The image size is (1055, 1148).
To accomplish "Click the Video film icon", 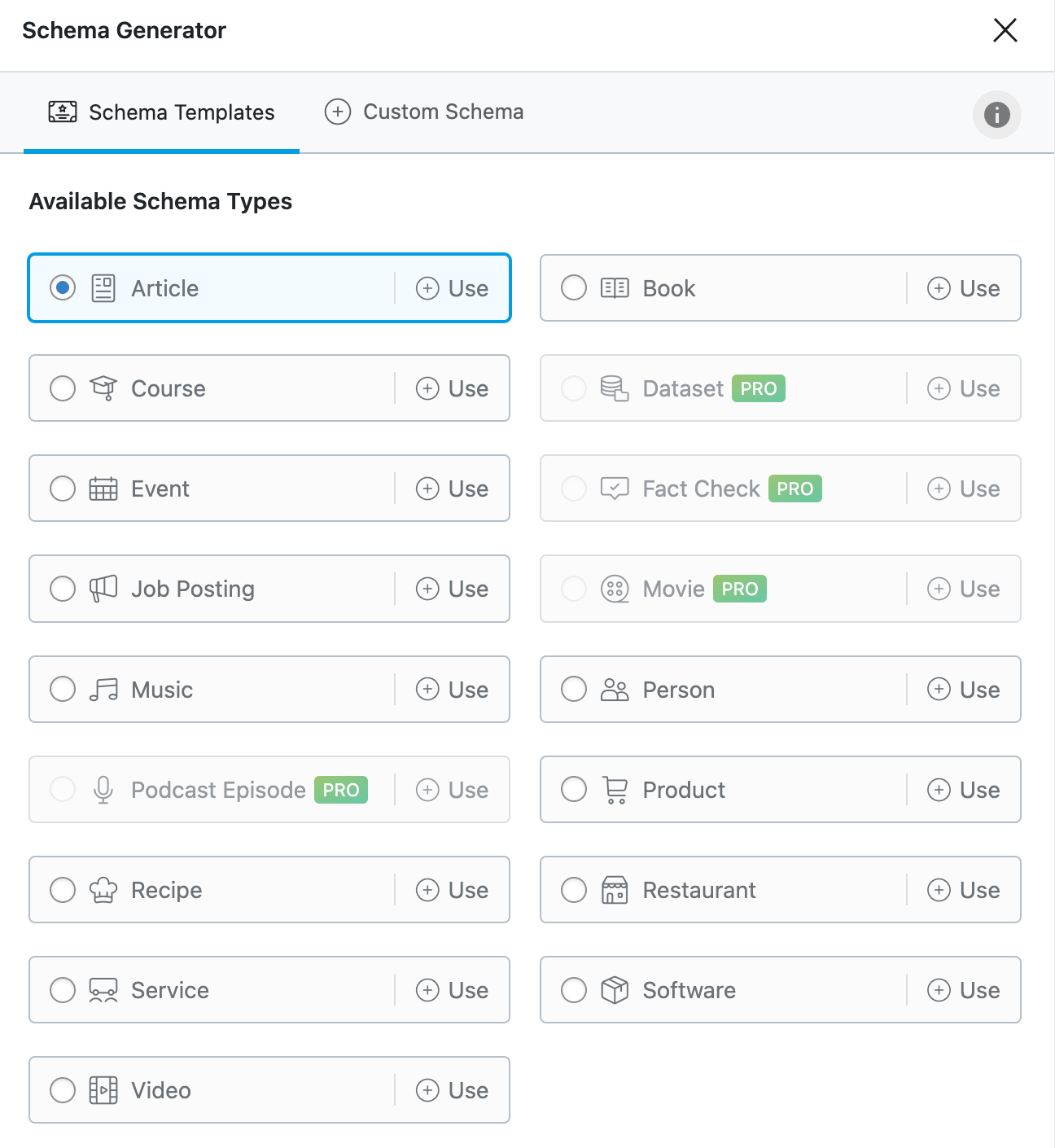I will tap(103, 1090).
